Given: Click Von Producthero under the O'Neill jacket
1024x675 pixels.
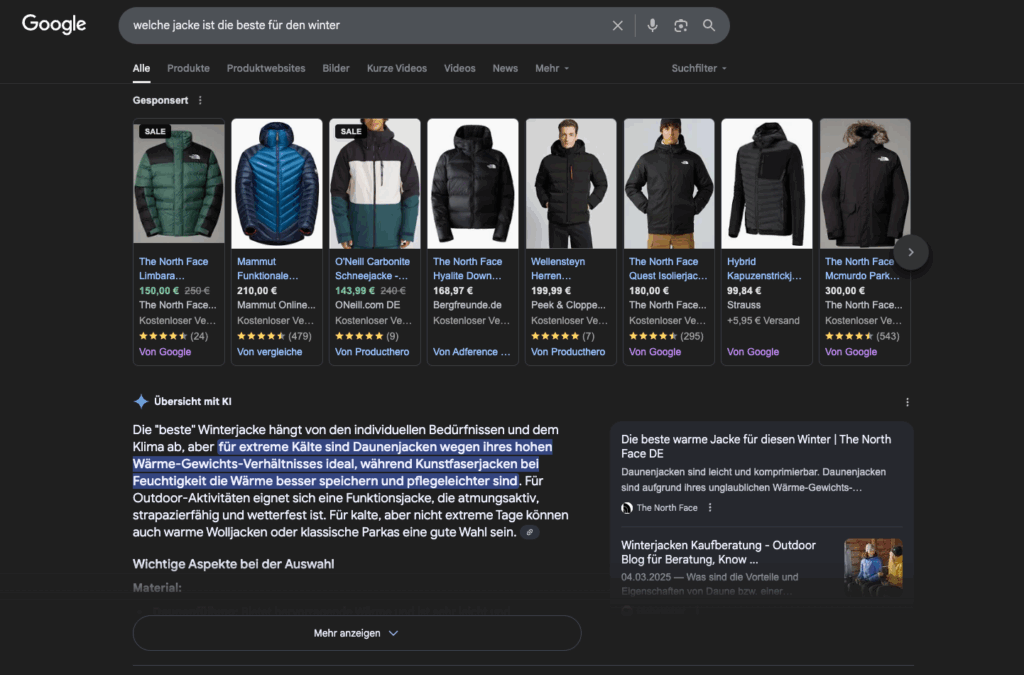Looking at the screenshot, I should pyautogui.click(x=372, y=352).
